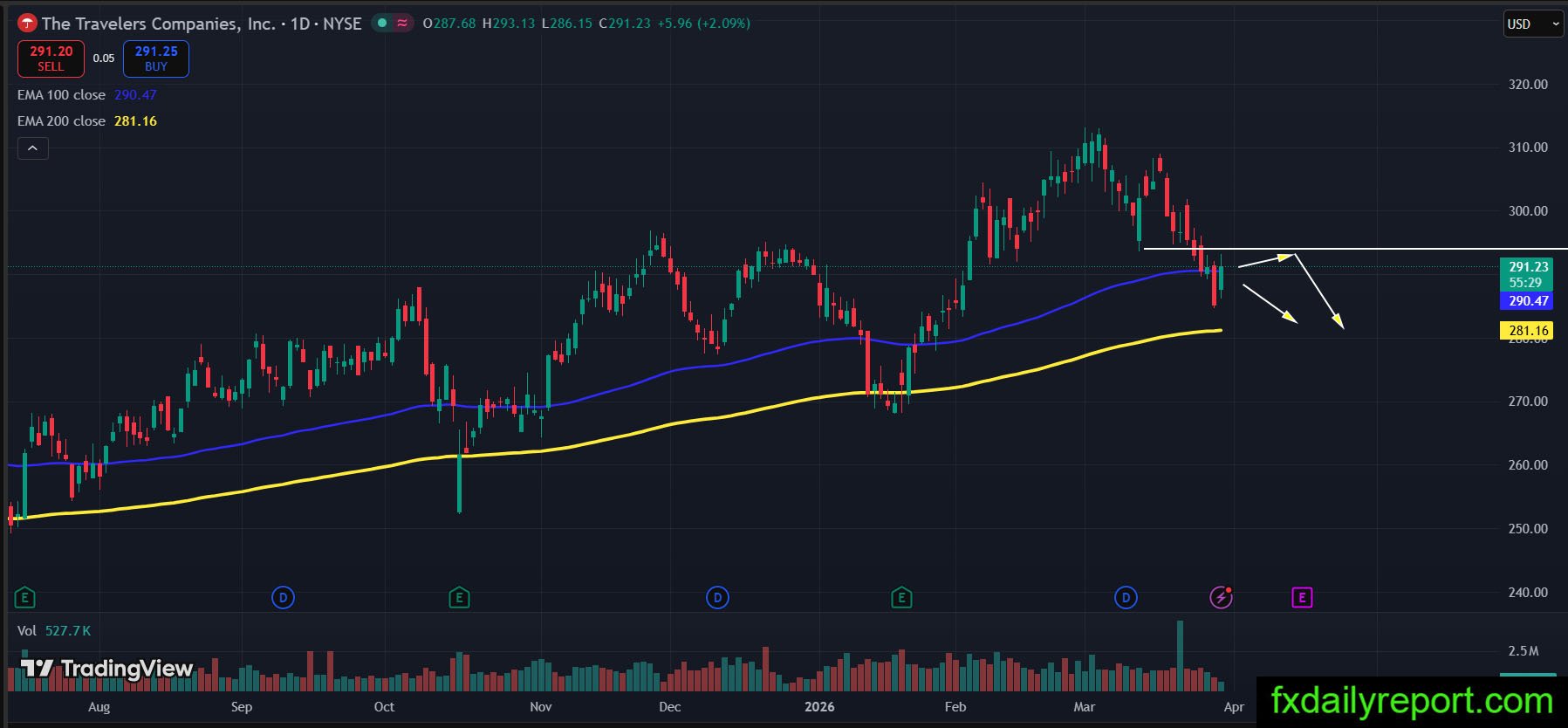Click the 320.00 price axis label
Viewport: 1568px width, 728px height.
pos(1528,85)
